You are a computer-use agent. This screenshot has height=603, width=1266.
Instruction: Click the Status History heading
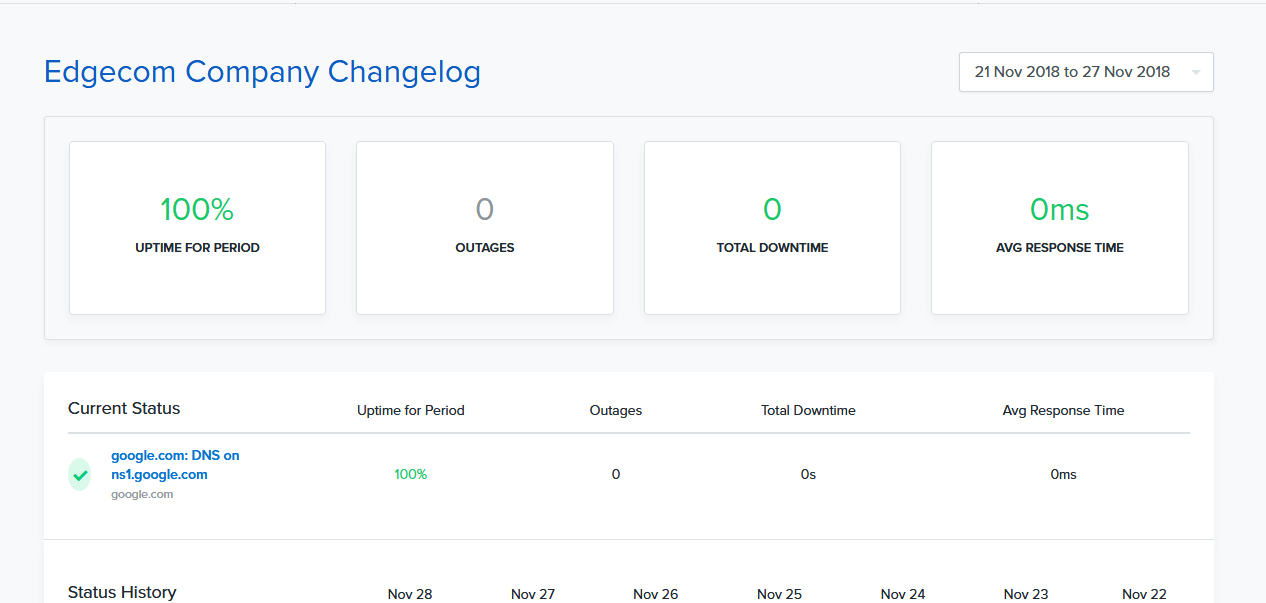click(x=122, y=592)
